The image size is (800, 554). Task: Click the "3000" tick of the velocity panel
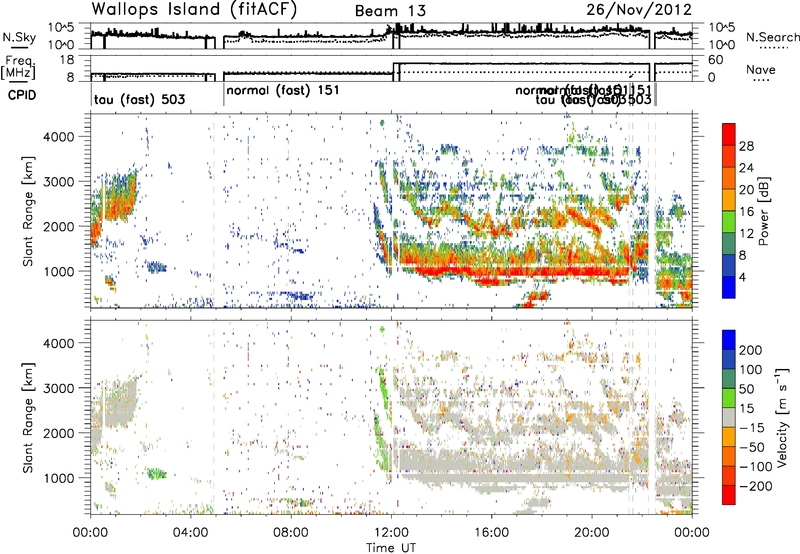click(x=58, y=388)
